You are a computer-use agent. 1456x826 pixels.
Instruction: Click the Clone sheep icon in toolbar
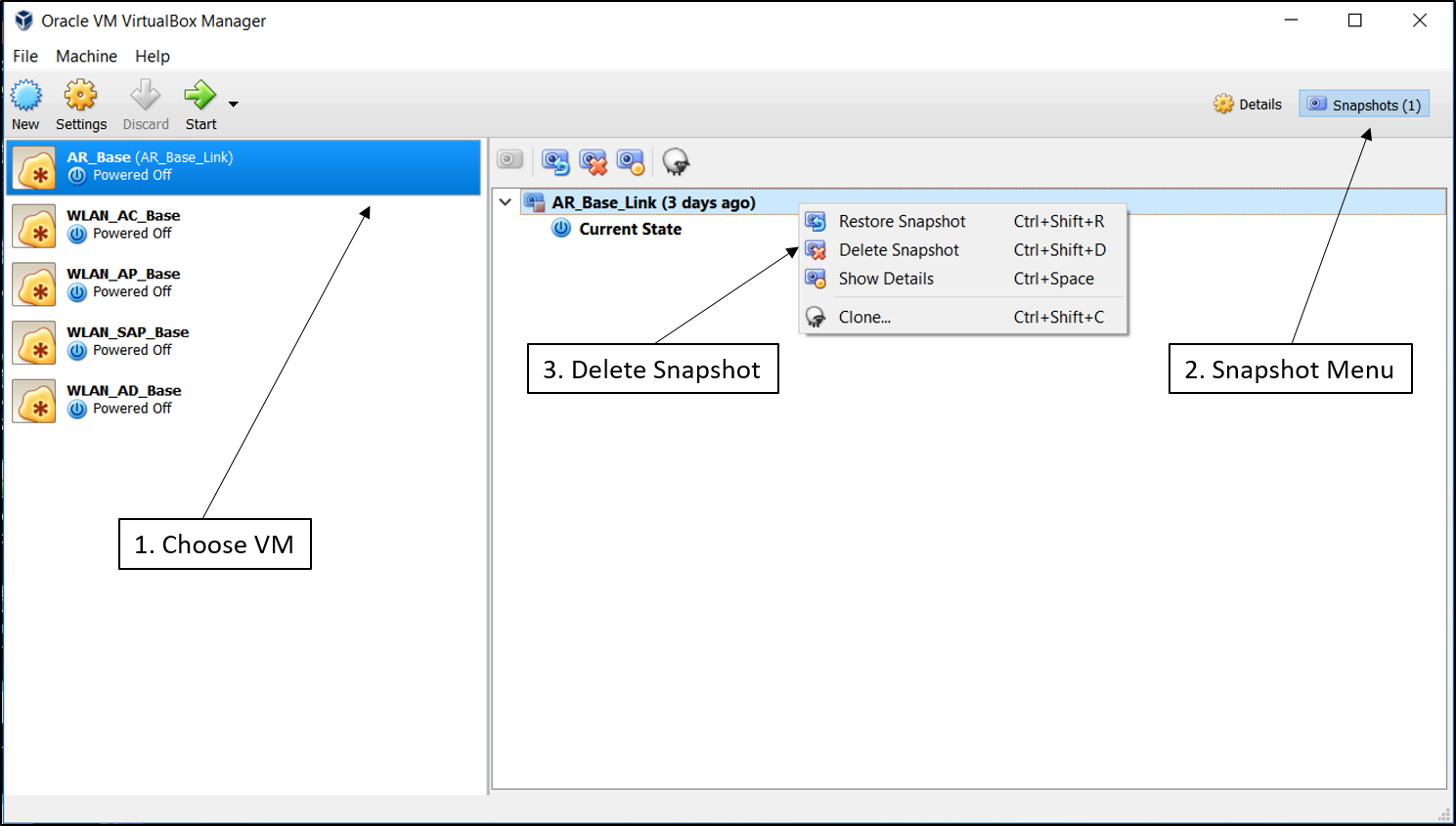tap(676, 161)
